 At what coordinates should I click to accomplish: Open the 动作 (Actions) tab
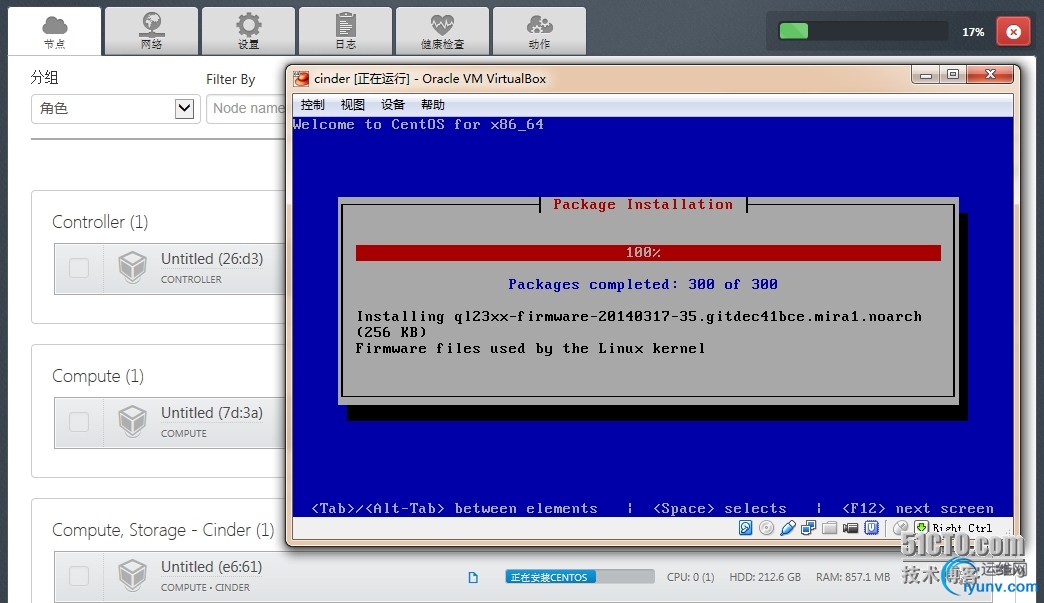pyautogui.click(x=539, y=31)
